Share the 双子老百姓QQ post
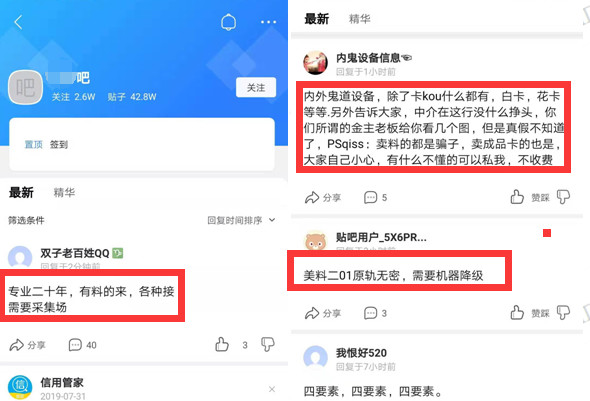Image resolution: width=590 pixels, height=401 pixels. 27,345
